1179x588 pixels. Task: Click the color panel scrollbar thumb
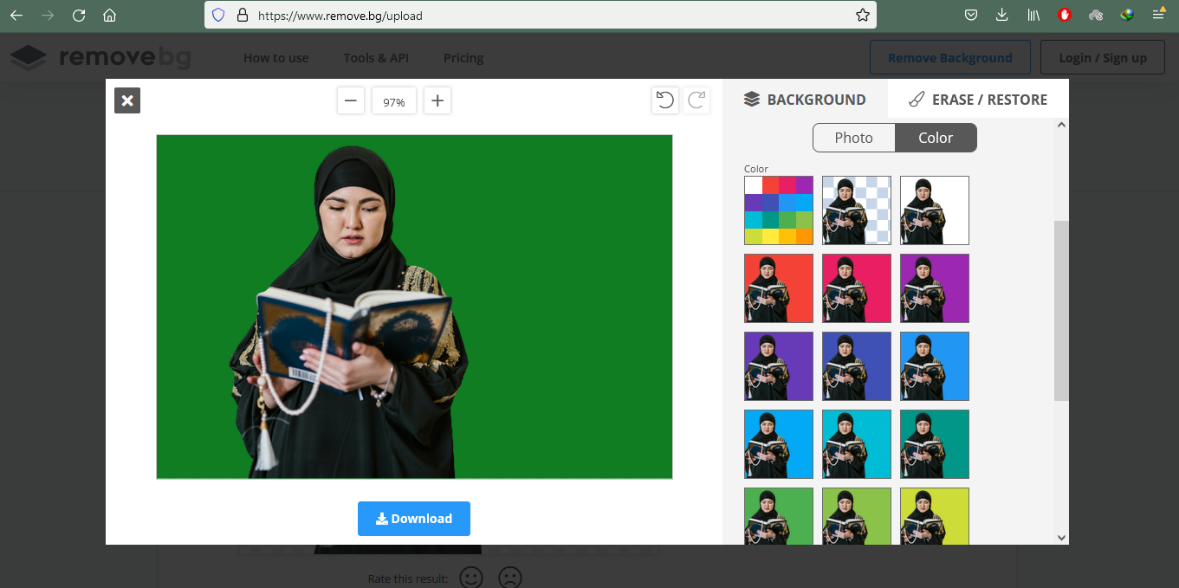pos(1061,311)
